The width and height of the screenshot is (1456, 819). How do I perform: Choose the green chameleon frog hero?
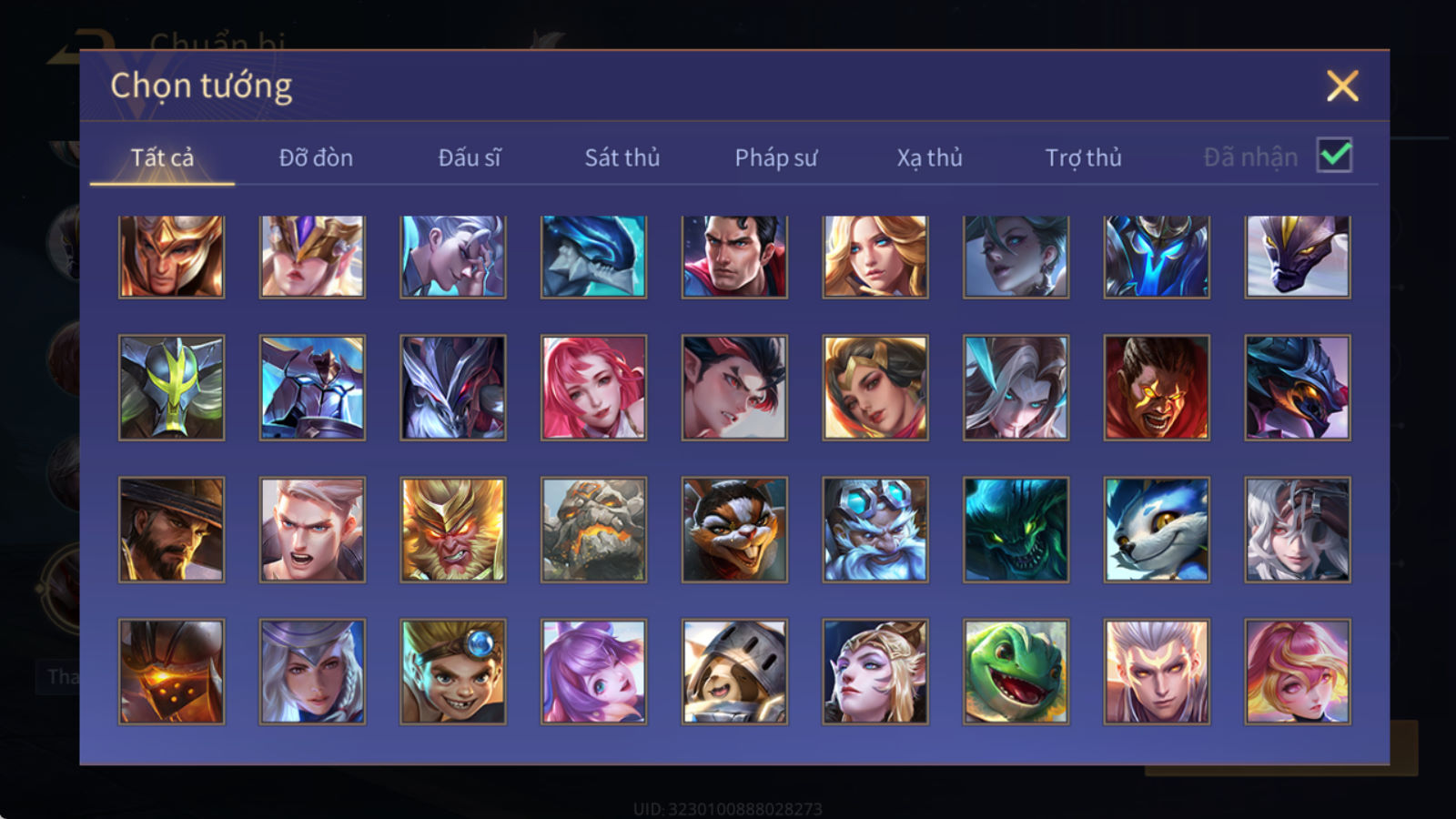(1016, 672)
